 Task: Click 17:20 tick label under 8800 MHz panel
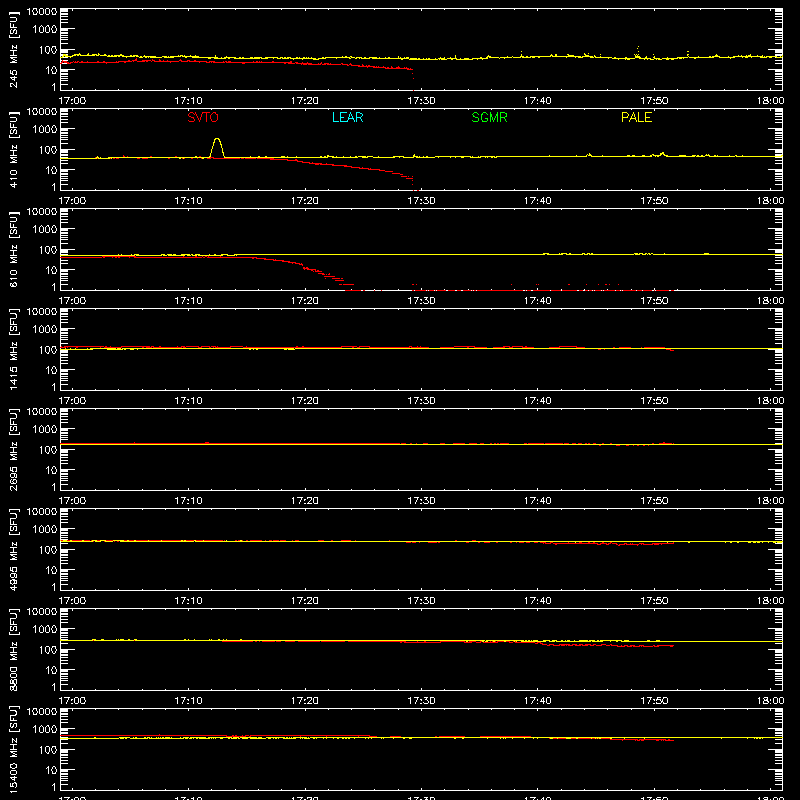[x=305, y=701]
